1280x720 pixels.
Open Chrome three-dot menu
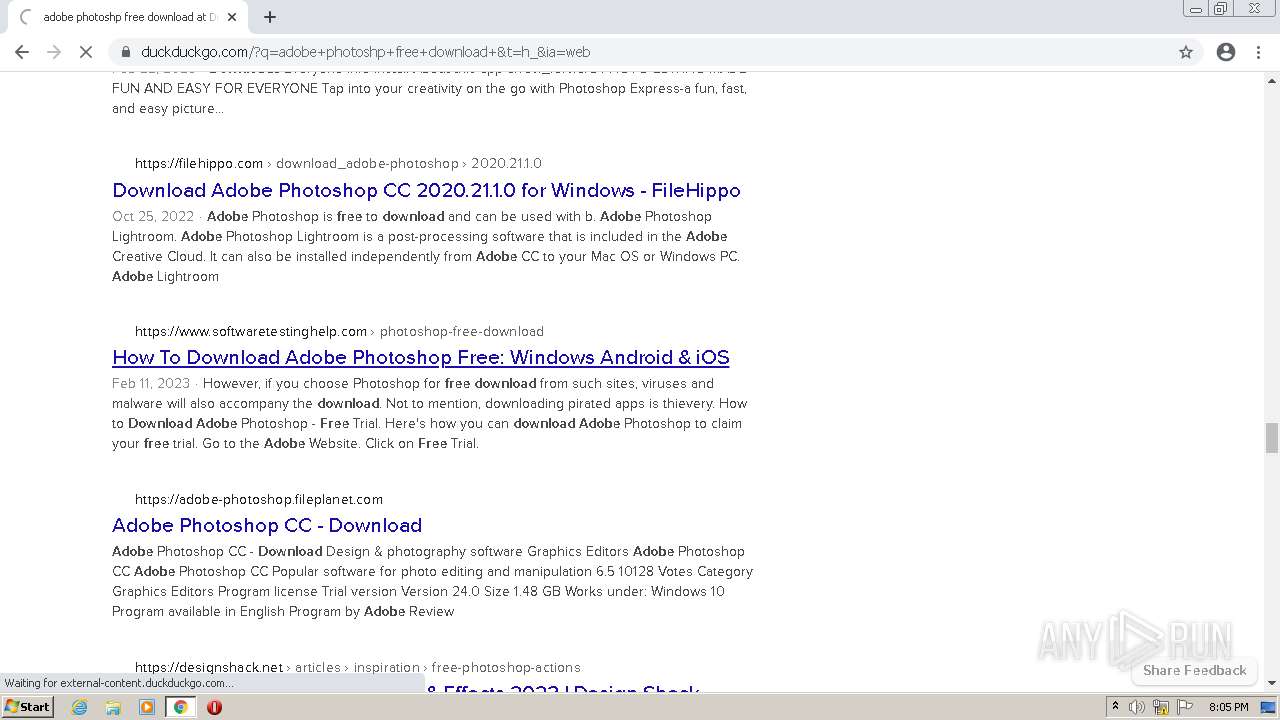(x=1258, y=52)
